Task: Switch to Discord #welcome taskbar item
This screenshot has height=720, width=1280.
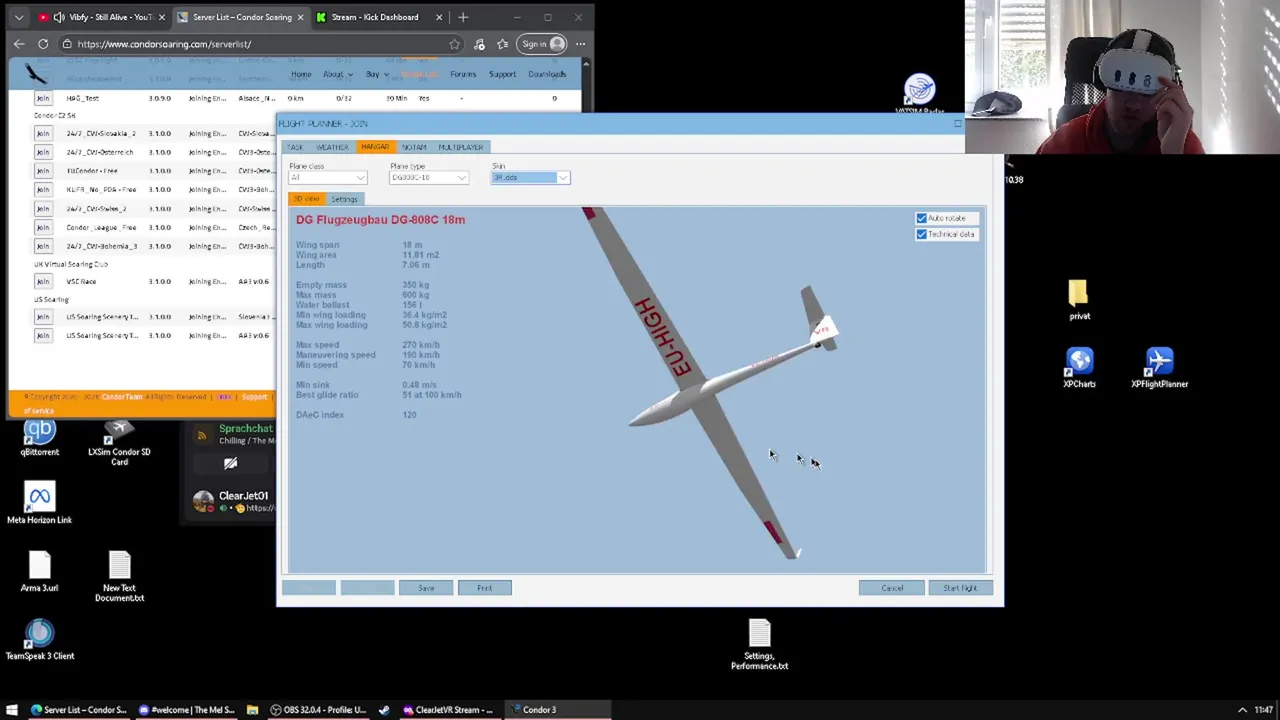Action: pos(187,710)
